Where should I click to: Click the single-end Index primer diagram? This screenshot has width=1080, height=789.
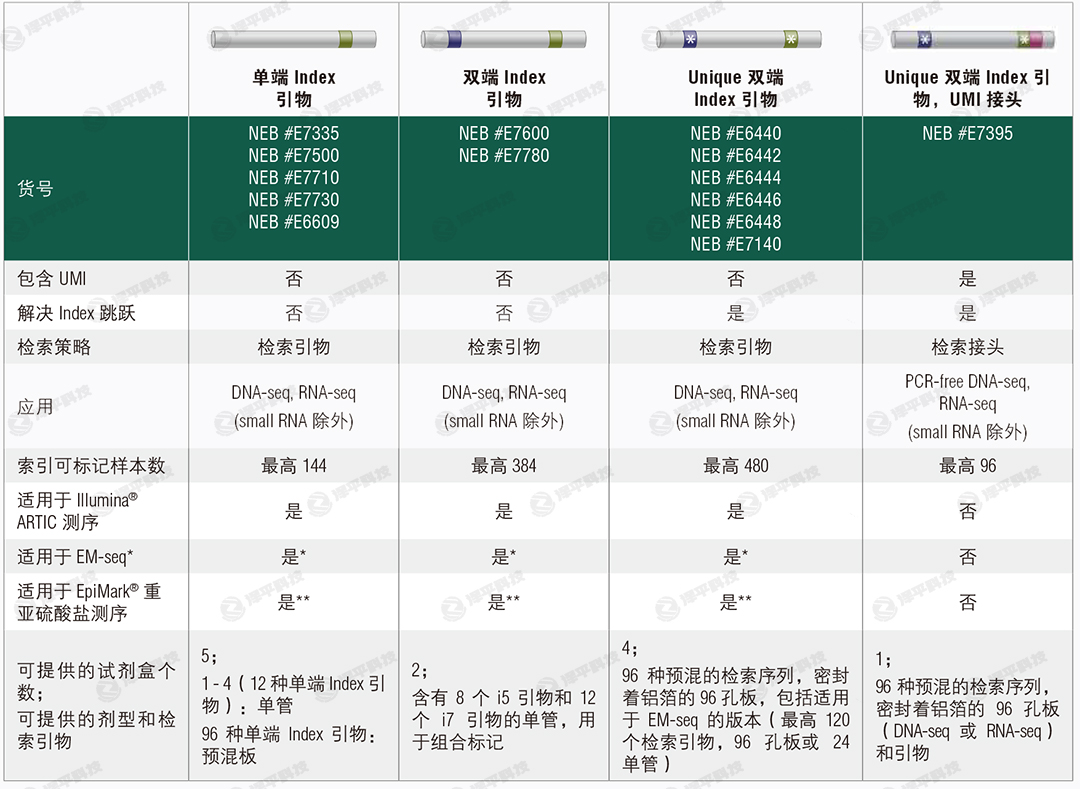(293, 40)
